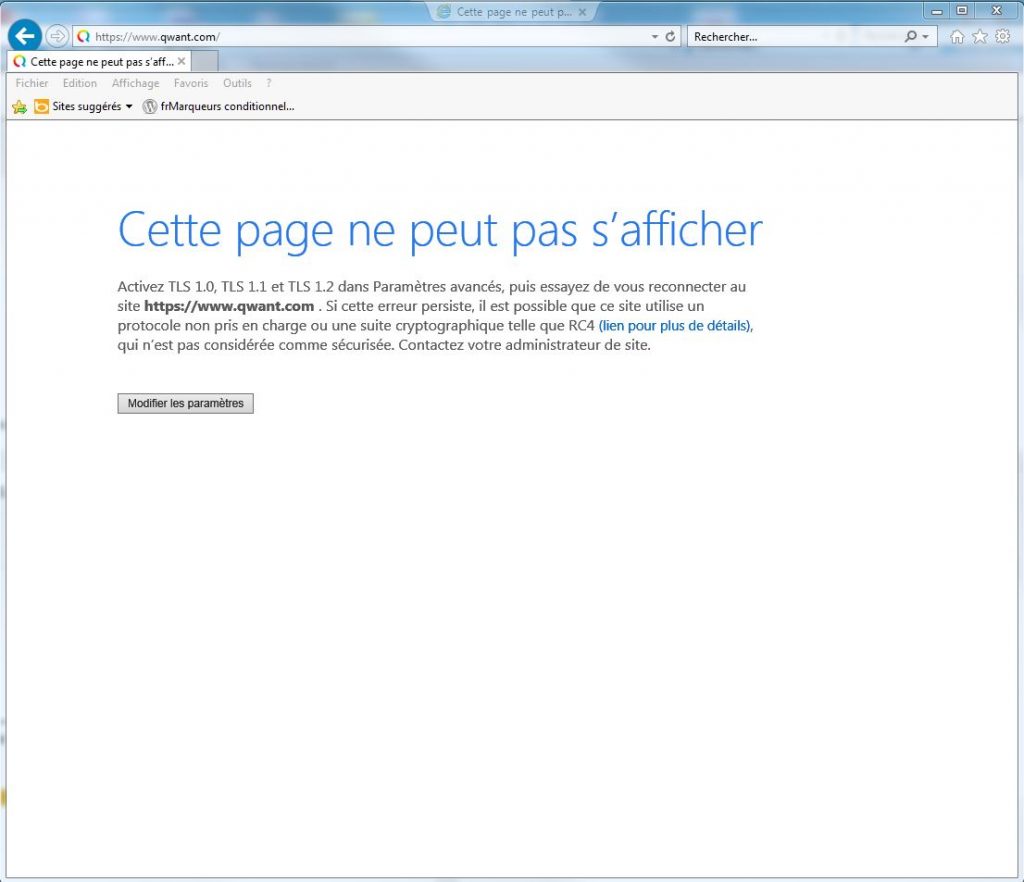Refresh the page with reload icon
The height and width of the screenshot is (882, 1024).
670,36
